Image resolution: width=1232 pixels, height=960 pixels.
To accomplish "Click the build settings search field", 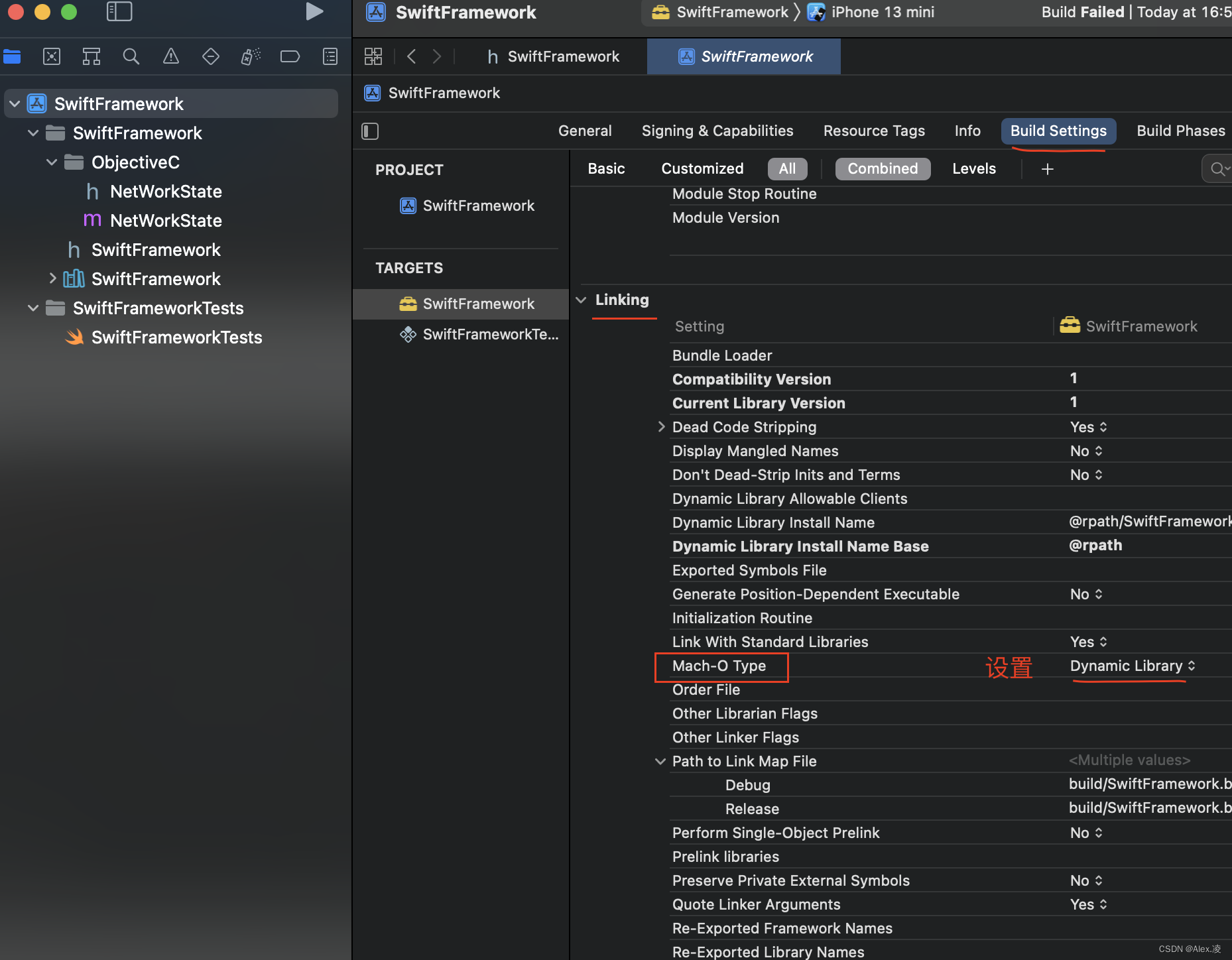I will pos(1217,169).
